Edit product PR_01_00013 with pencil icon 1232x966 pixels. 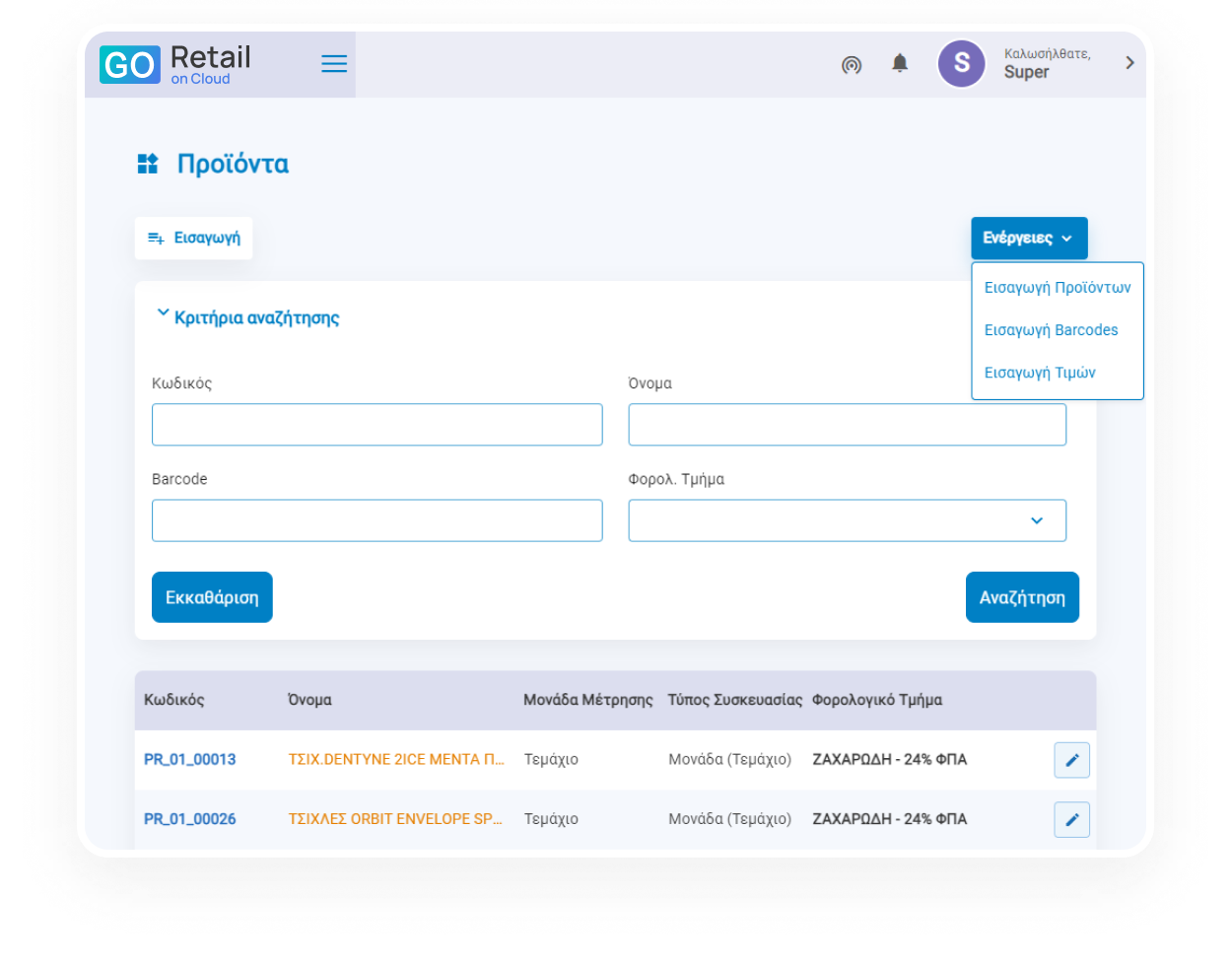(1071, 760)
